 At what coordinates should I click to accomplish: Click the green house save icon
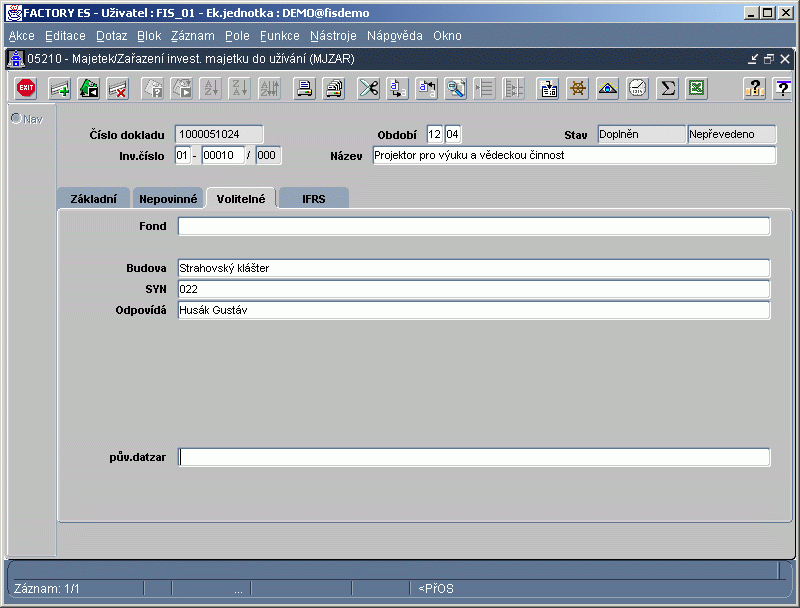tap(89, 88)
